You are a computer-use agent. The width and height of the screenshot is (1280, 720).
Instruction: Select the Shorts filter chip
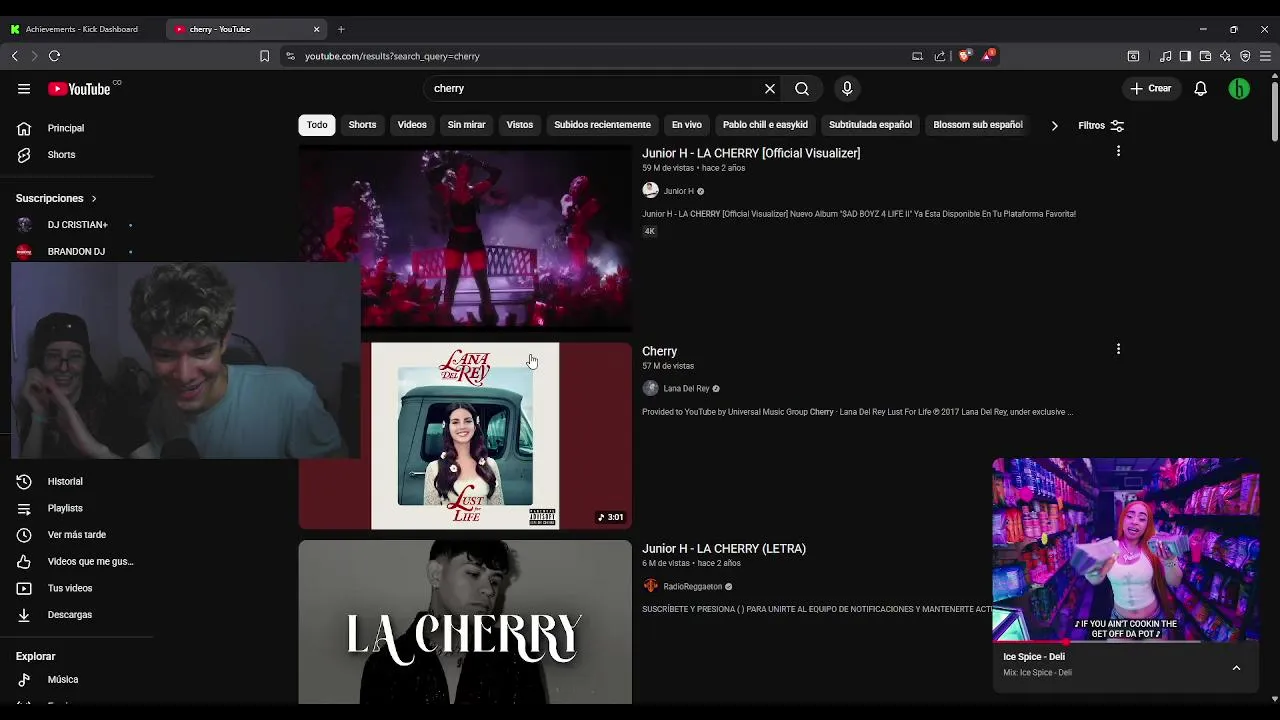[x=362, y=125]
